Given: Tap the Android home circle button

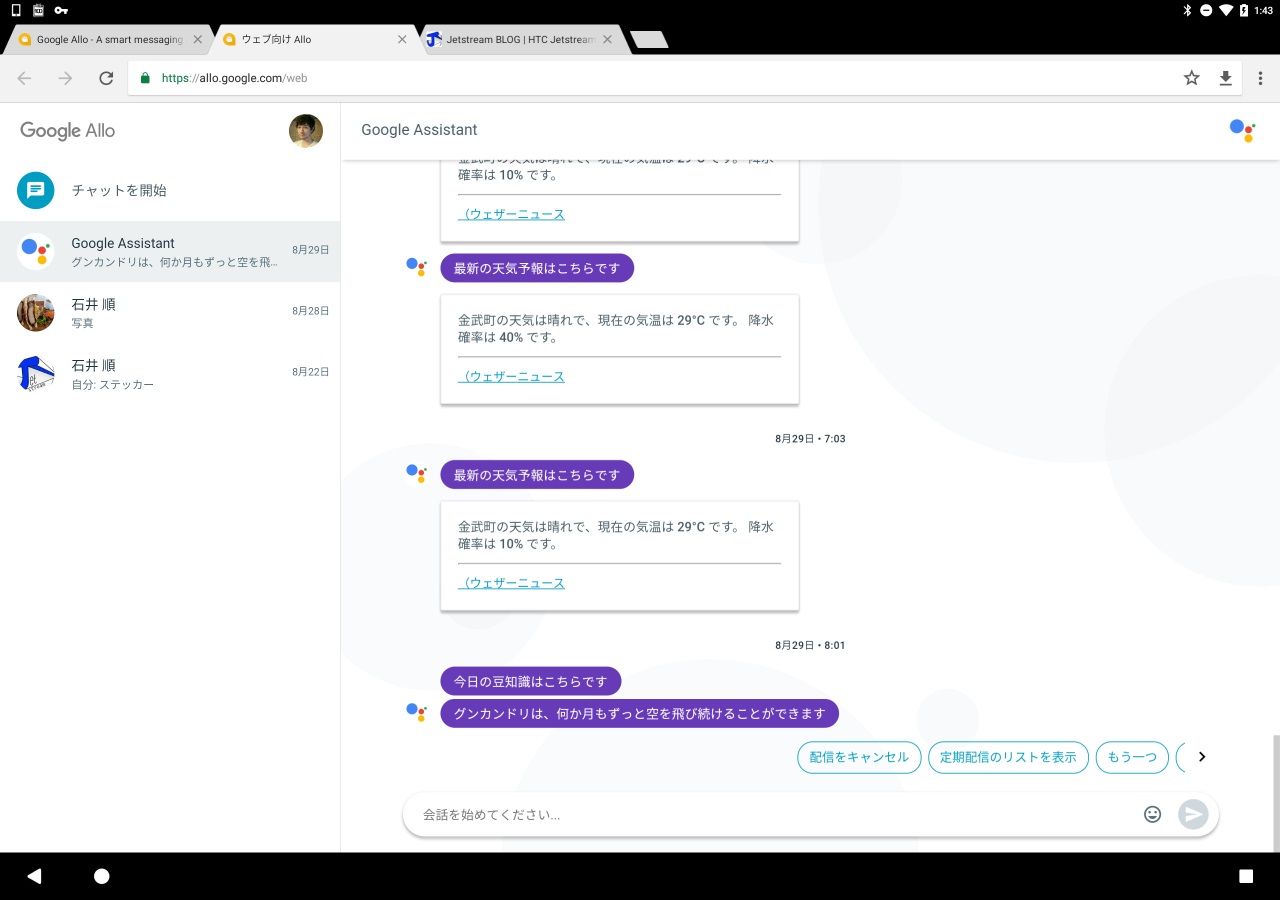Looking at the screenshot, I should click(101, 876).
